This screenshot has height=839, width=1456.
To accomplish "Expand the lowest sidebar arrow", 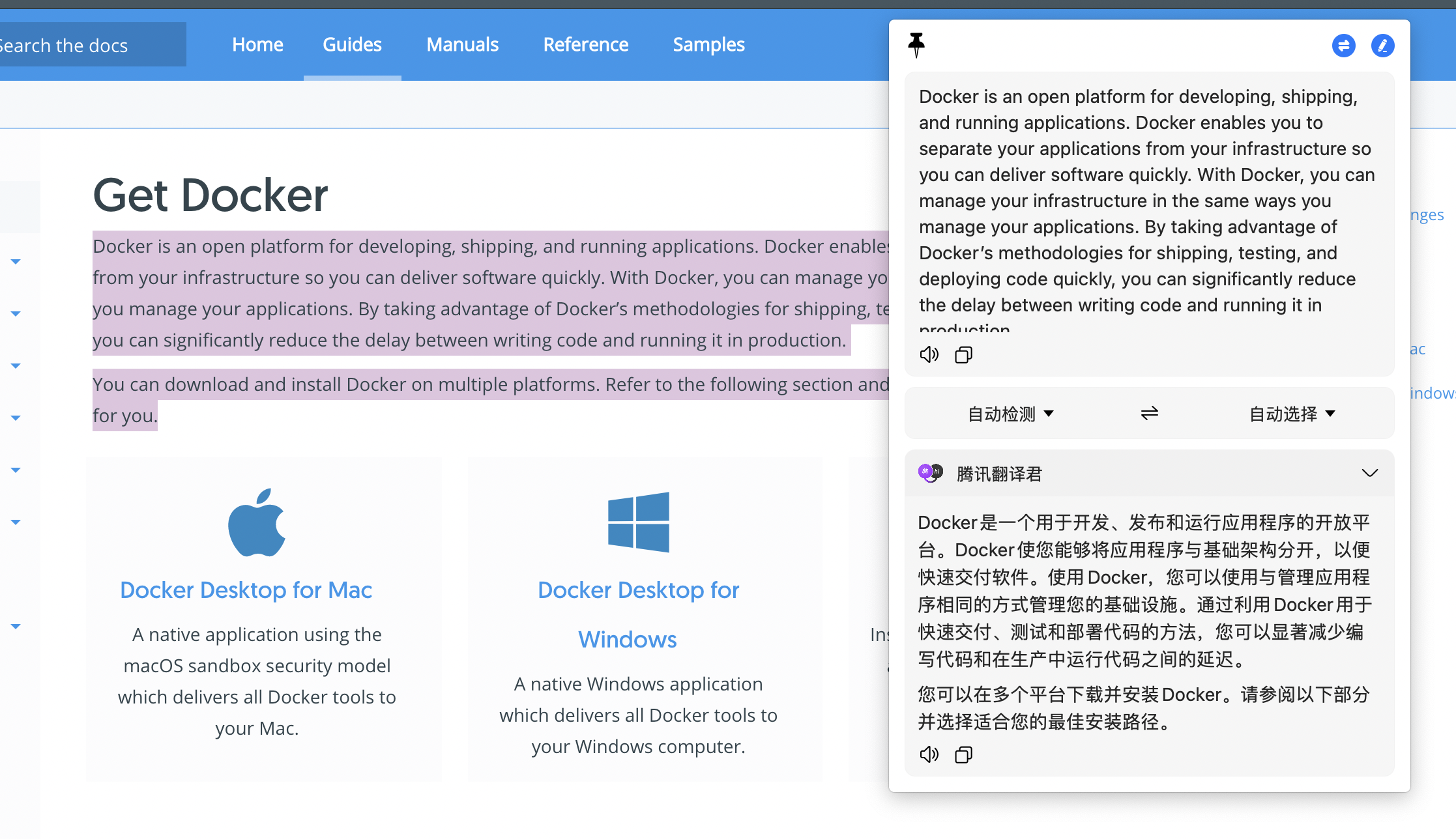I will [x=16, y=627].
